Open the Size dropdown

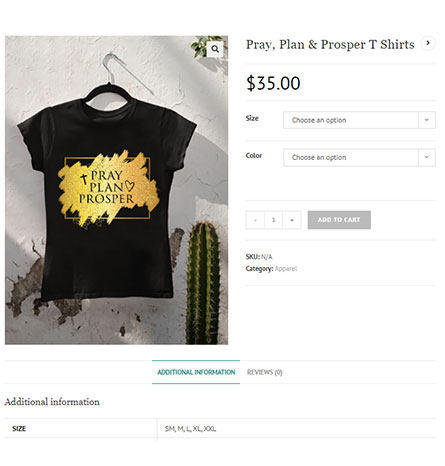point(359,120)
